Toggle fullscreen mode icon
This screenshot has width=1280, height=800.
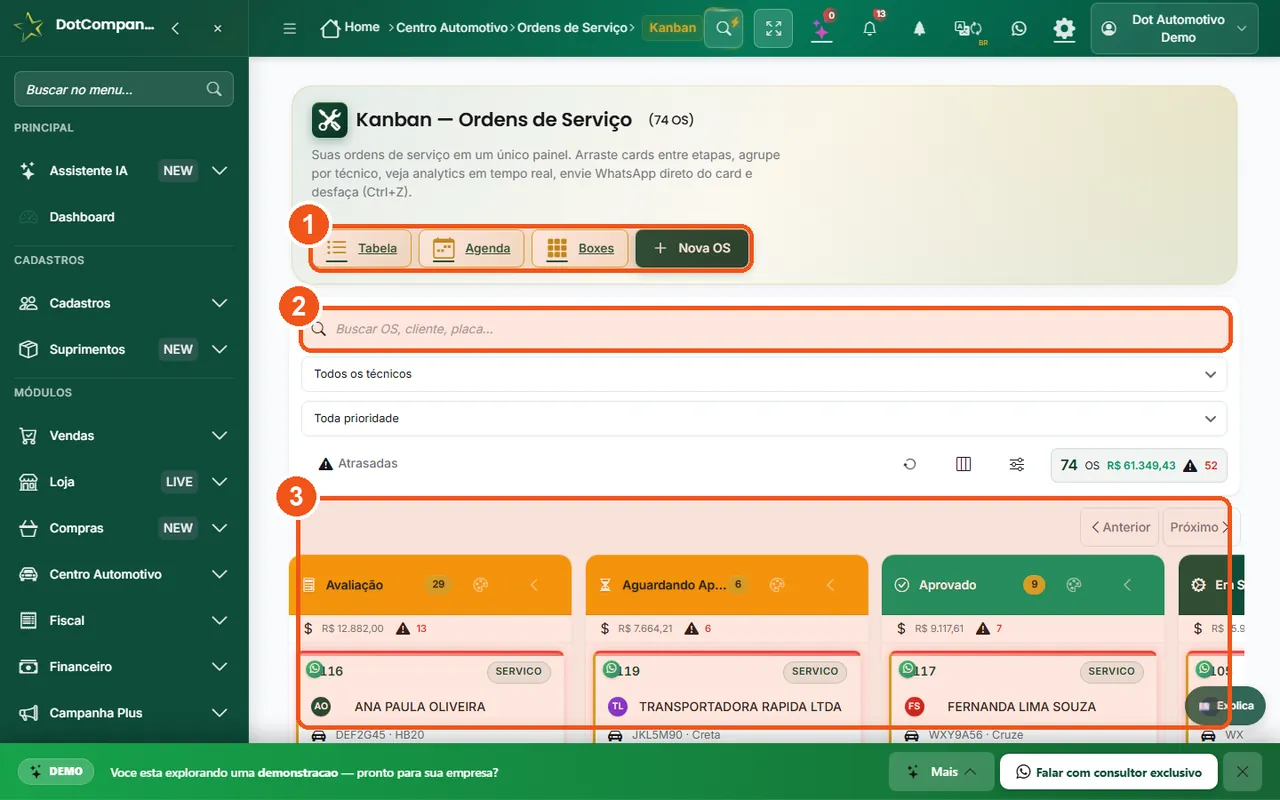point(773,28)
